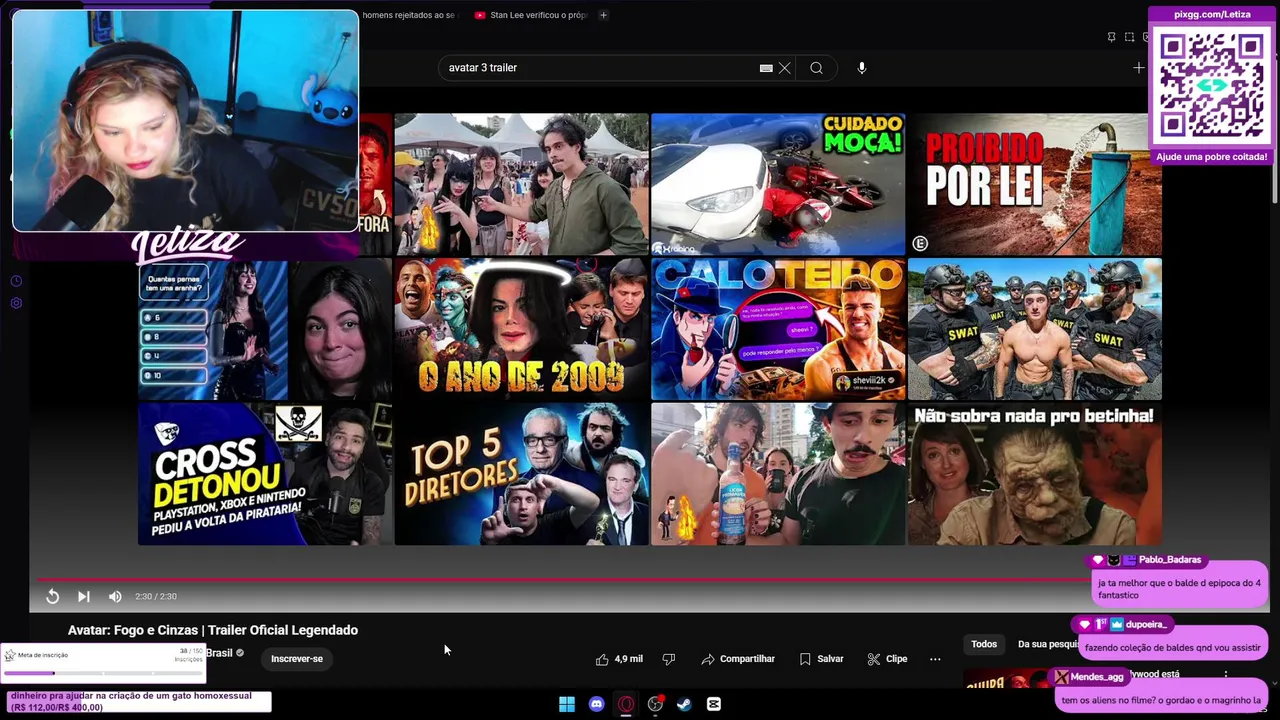Viewport: 1280px width, 720px height.
Task: Open a new browser tab with plus
Action: pos(603,15)
